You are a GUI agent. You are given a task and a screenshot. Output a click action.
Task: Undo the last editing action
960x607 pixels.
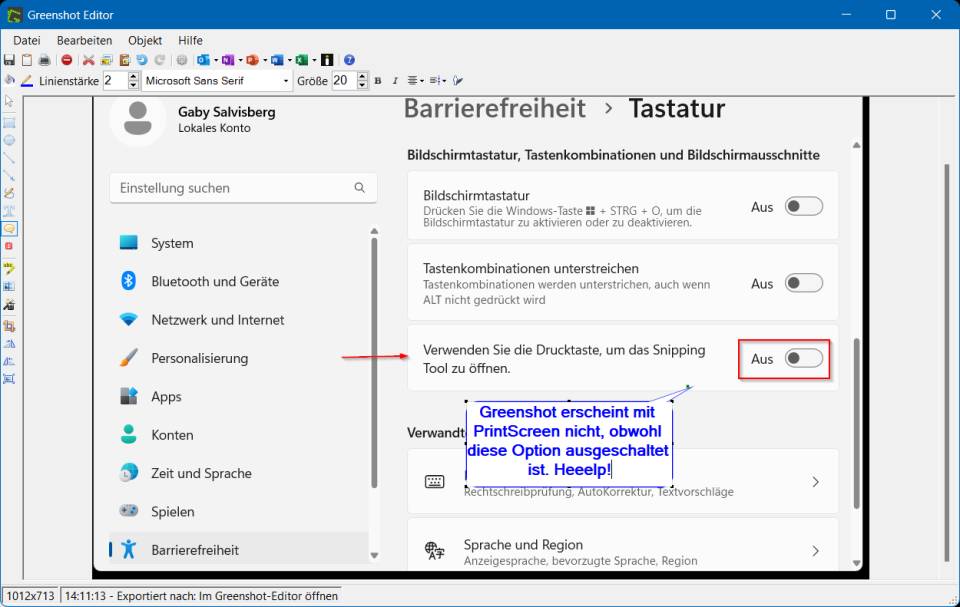(x=140, y=60)
